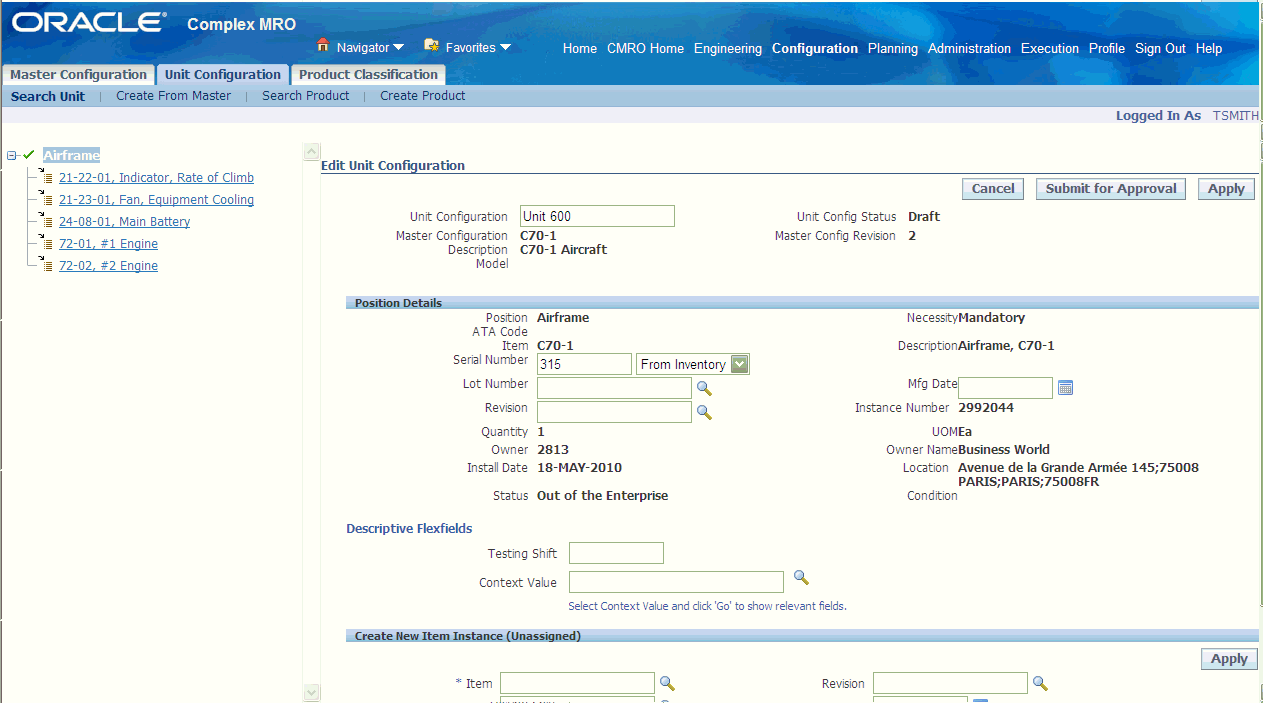This screenshot has width=1263, height=703.
Task: Click the icon beside 21-22-01 Indicator node
Action: click(x=46, y=178)
